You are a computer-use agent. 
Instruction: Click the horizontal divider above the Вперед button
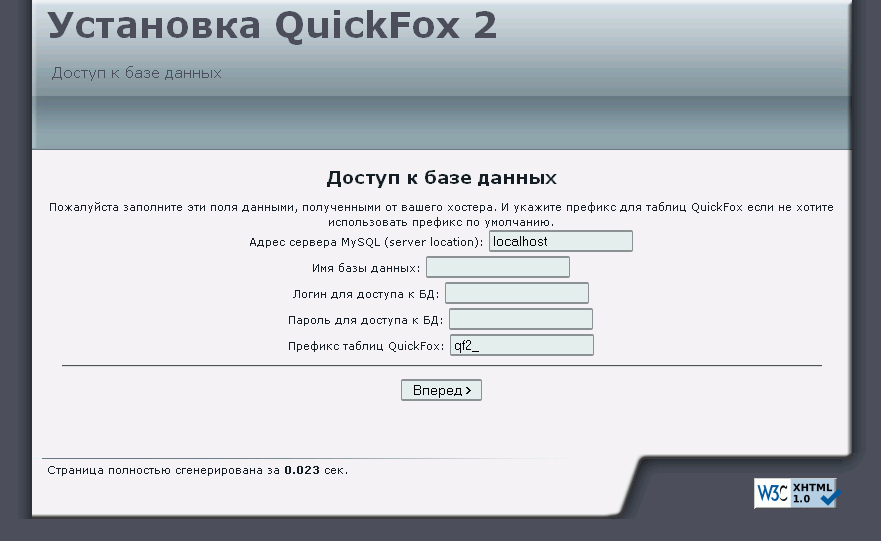[441, 366]
